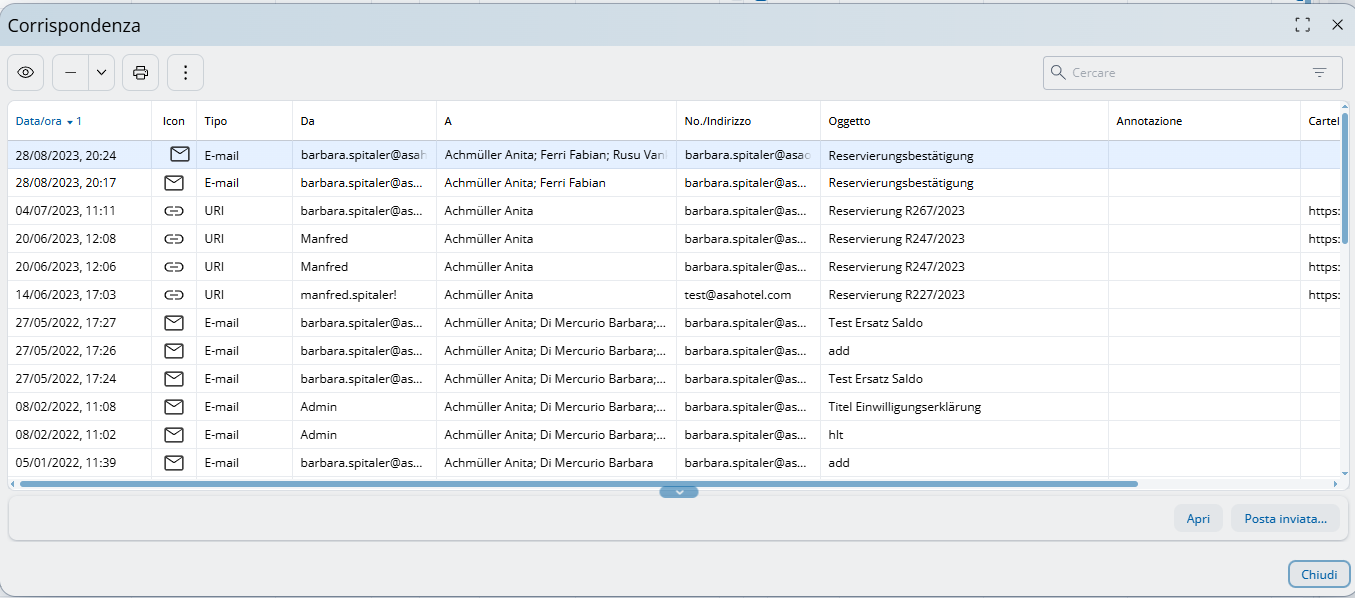
Task: Click the Oggetto column header
Action: [x=849, y=121]
